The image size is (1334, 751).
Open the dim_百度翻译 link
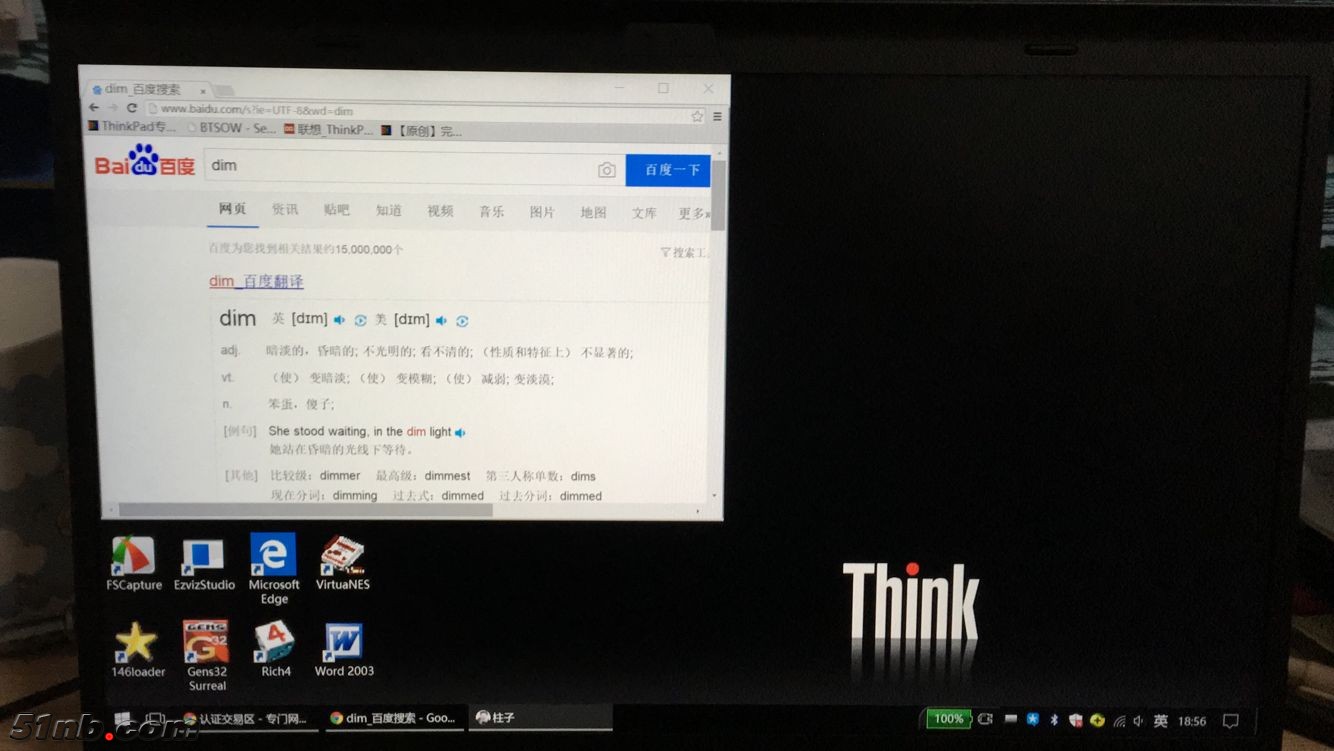(x=258, y=281)
